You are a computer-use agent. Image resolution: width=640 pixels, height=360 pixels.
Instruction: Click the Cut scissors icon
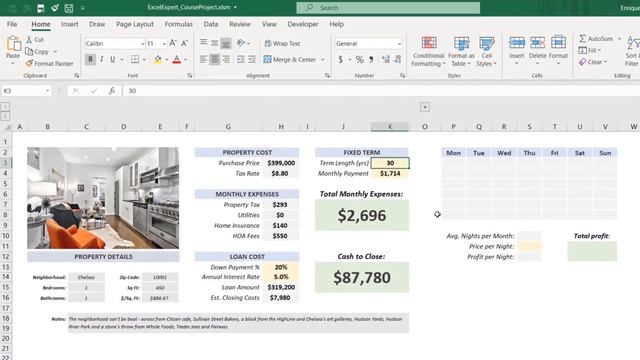(29, 40)
